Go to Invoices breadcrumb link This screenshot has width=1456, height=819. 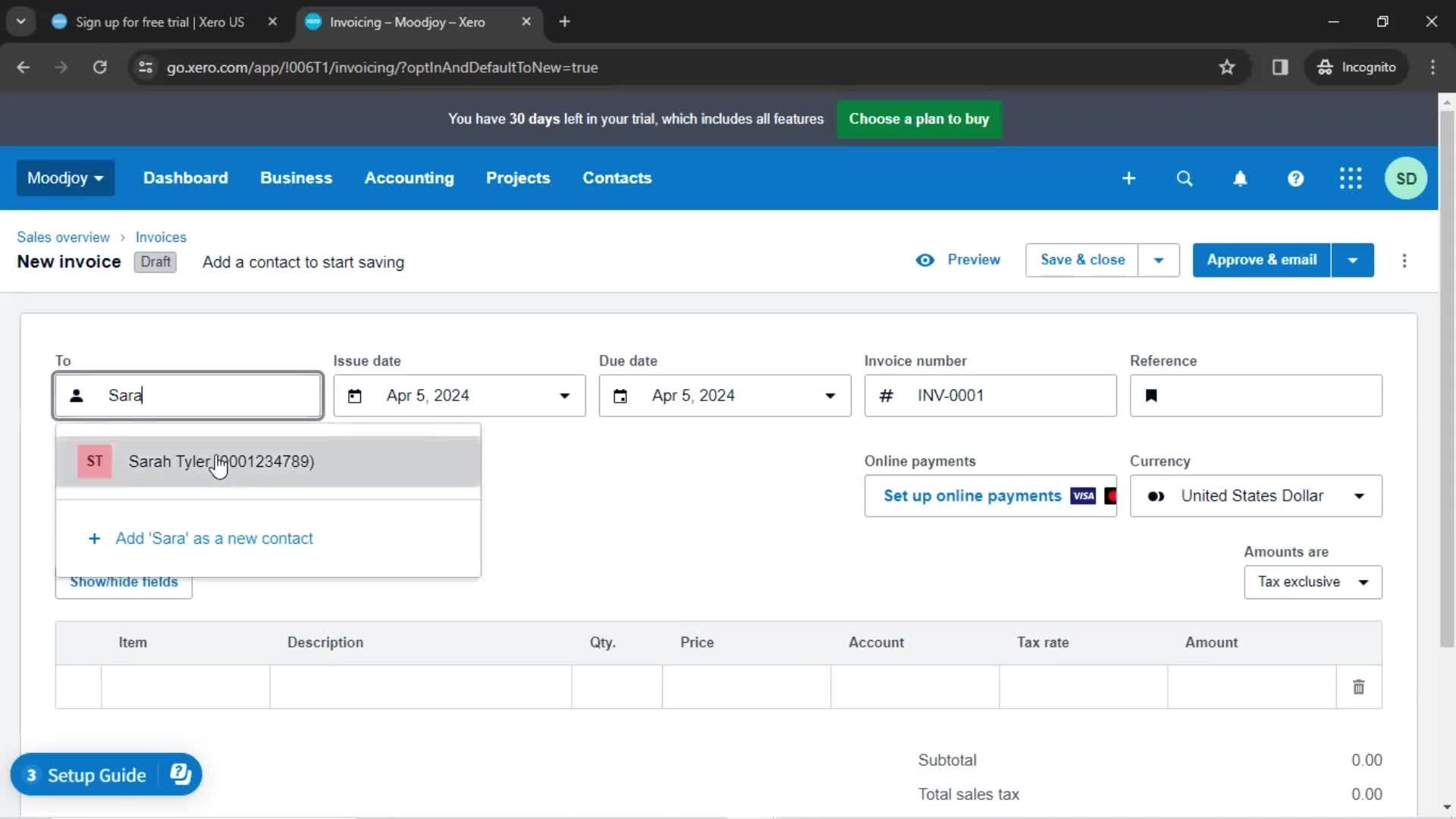point(161,237)
